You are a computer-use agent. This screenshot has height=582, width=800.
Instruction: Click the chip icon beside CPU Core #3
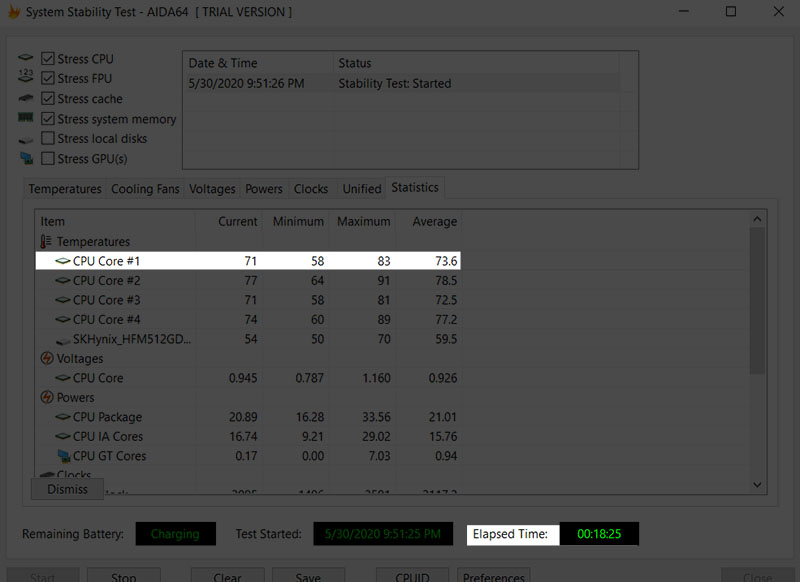pos(63,299)
